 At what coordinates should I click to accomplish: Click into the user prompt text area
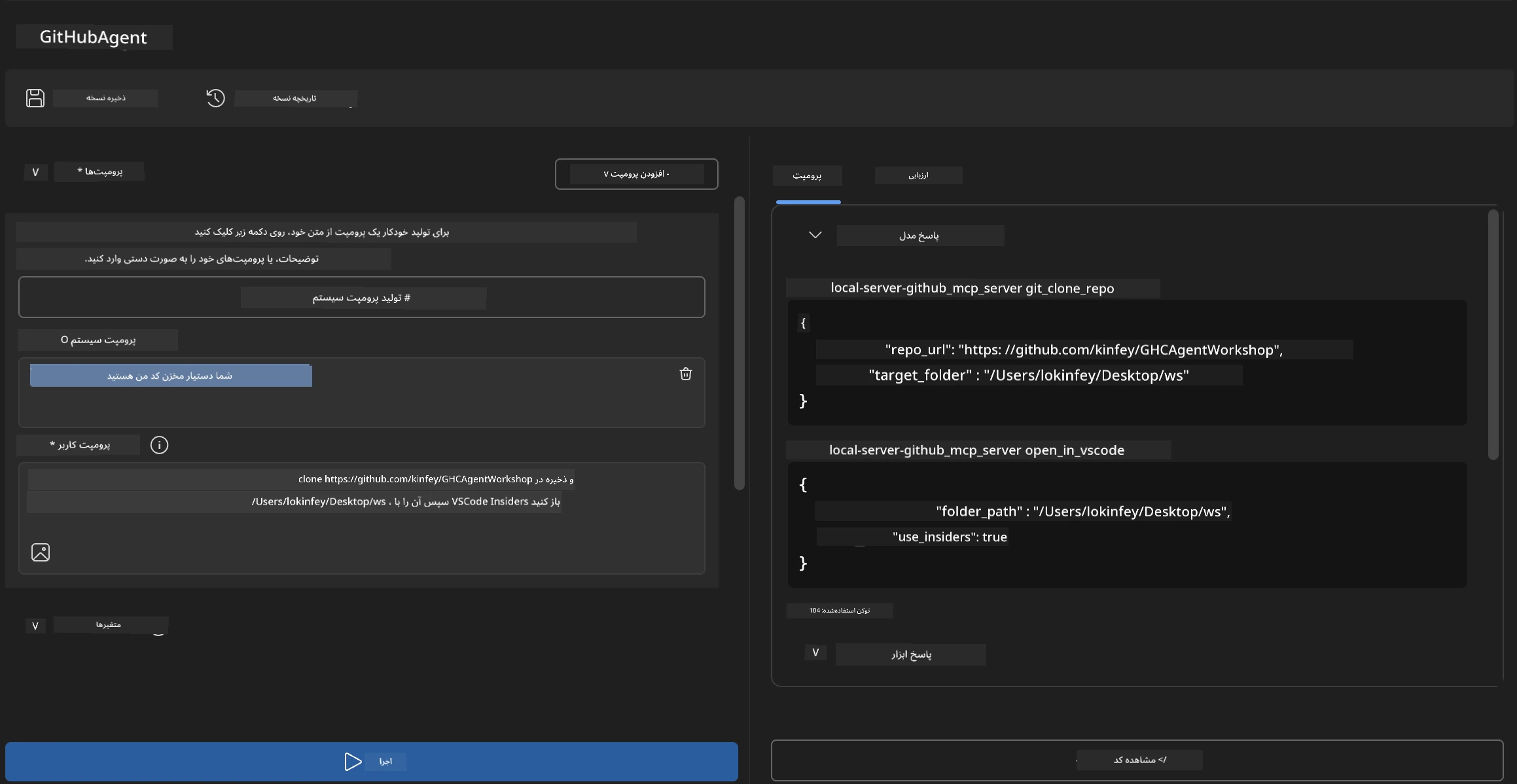click(x=361, y=518)
